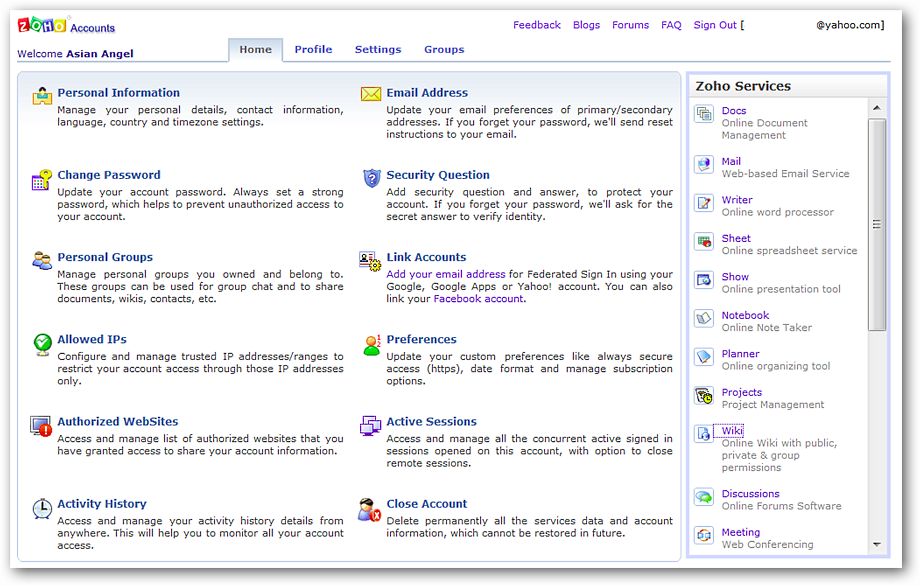
Task: Open the Blogs link
Action: (586, 25)
